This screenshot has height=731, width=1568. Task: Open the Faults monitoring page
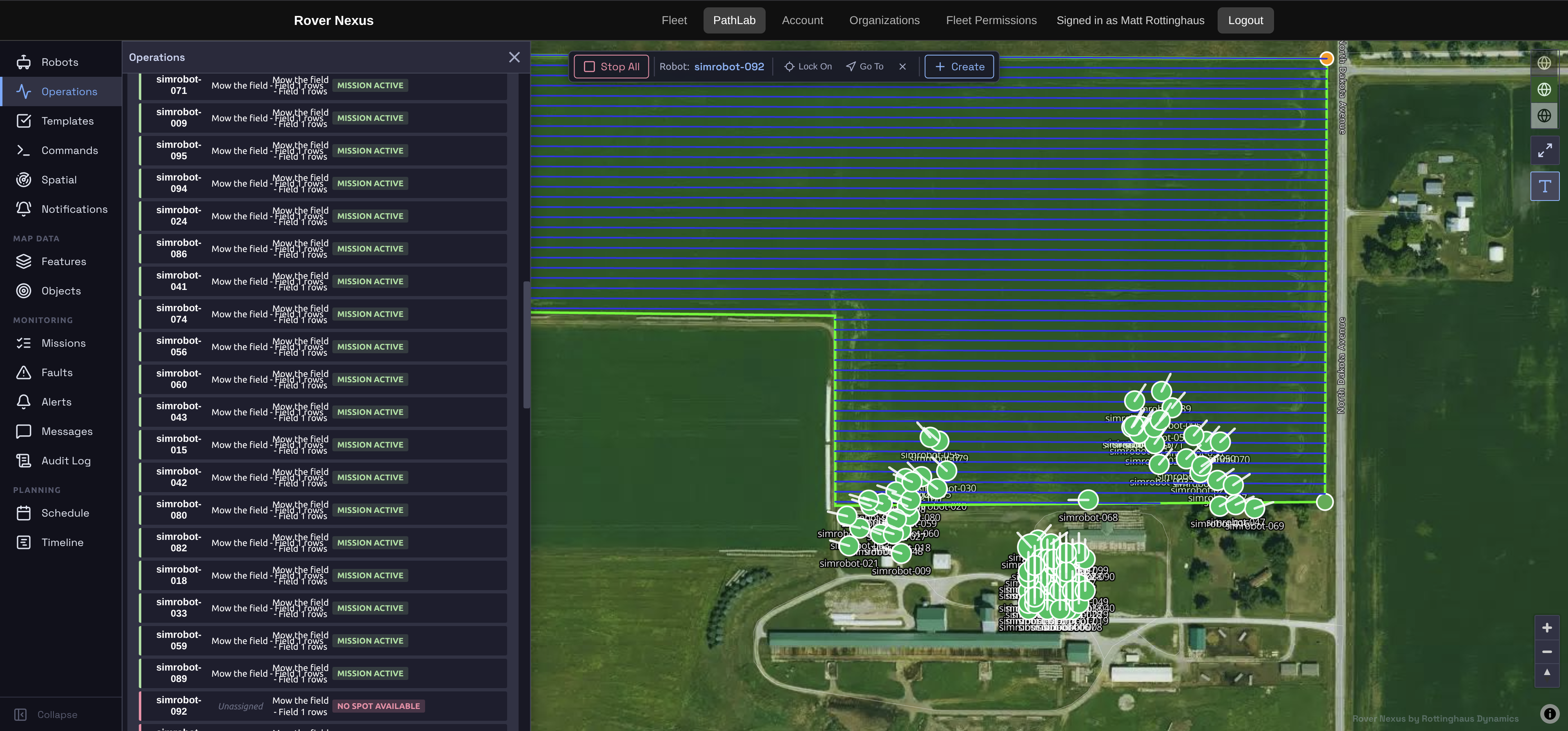click(61, 372)
